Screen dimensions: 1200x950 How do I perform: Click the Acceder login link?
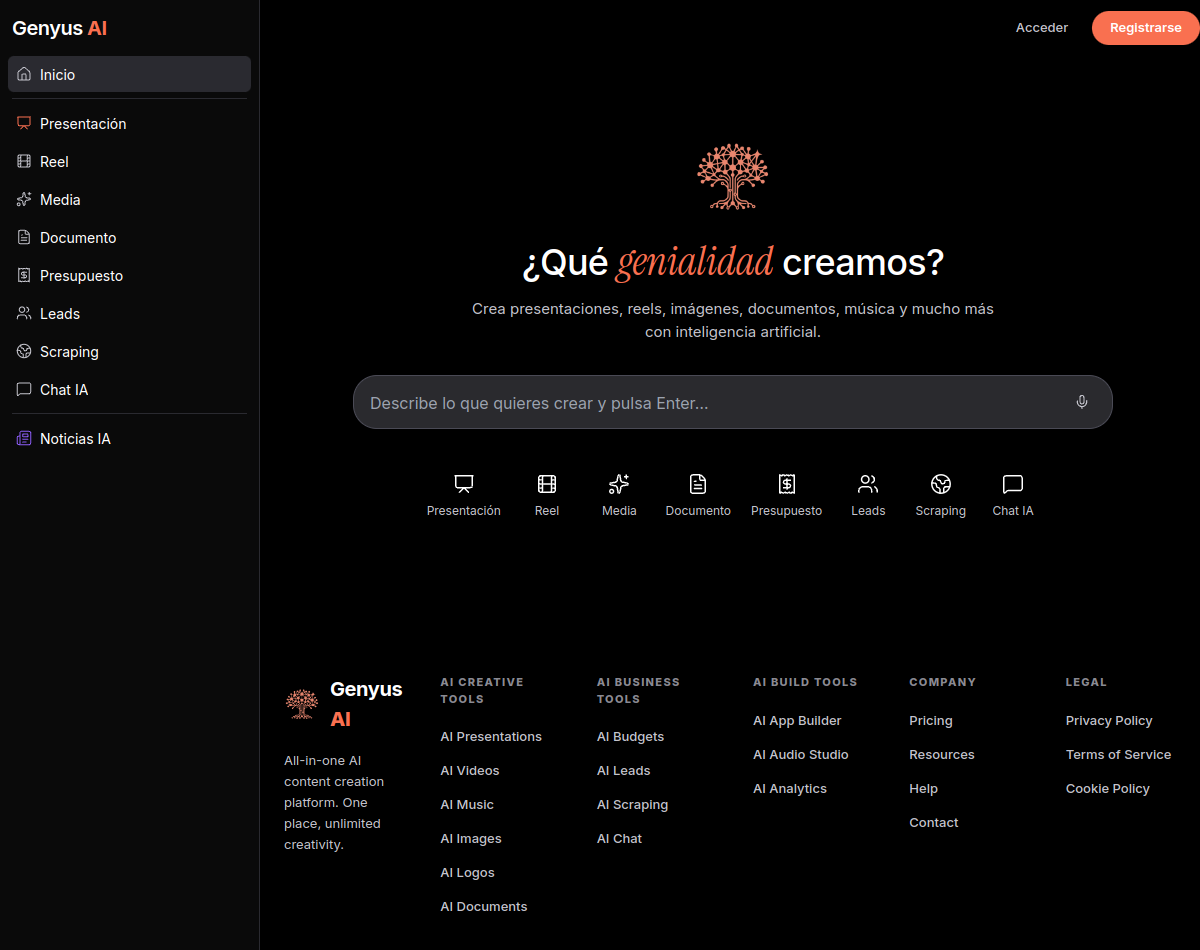(x=1042, y=28)
